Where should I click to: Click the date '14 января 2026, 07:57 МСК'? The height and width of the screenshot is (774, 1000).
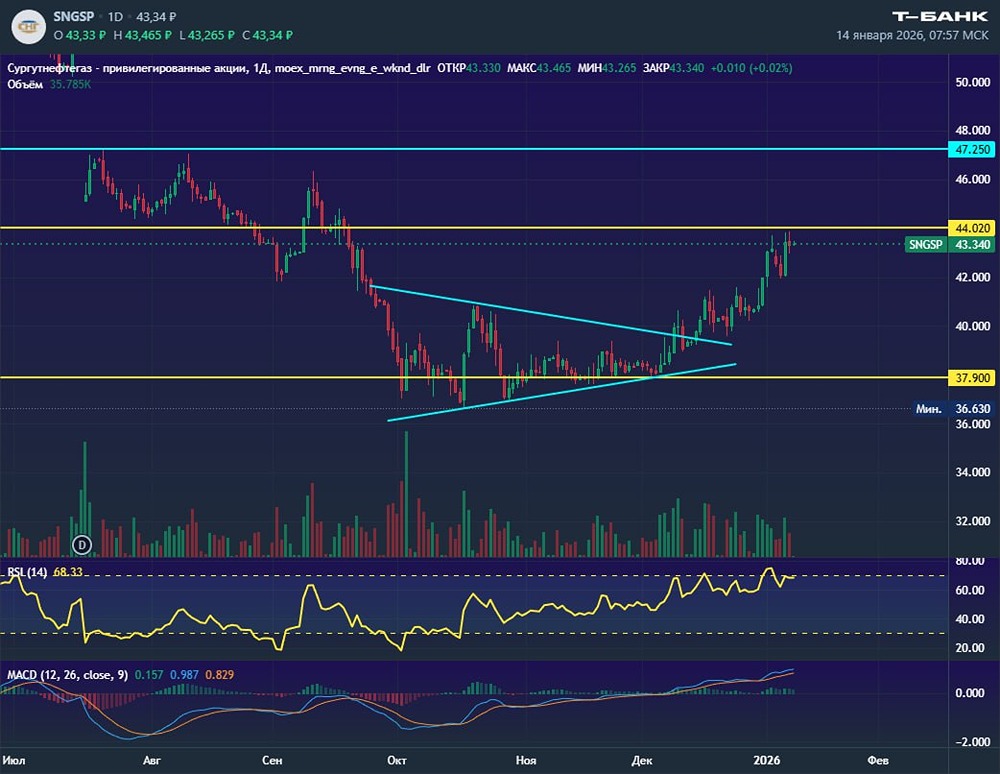[912, 35]
